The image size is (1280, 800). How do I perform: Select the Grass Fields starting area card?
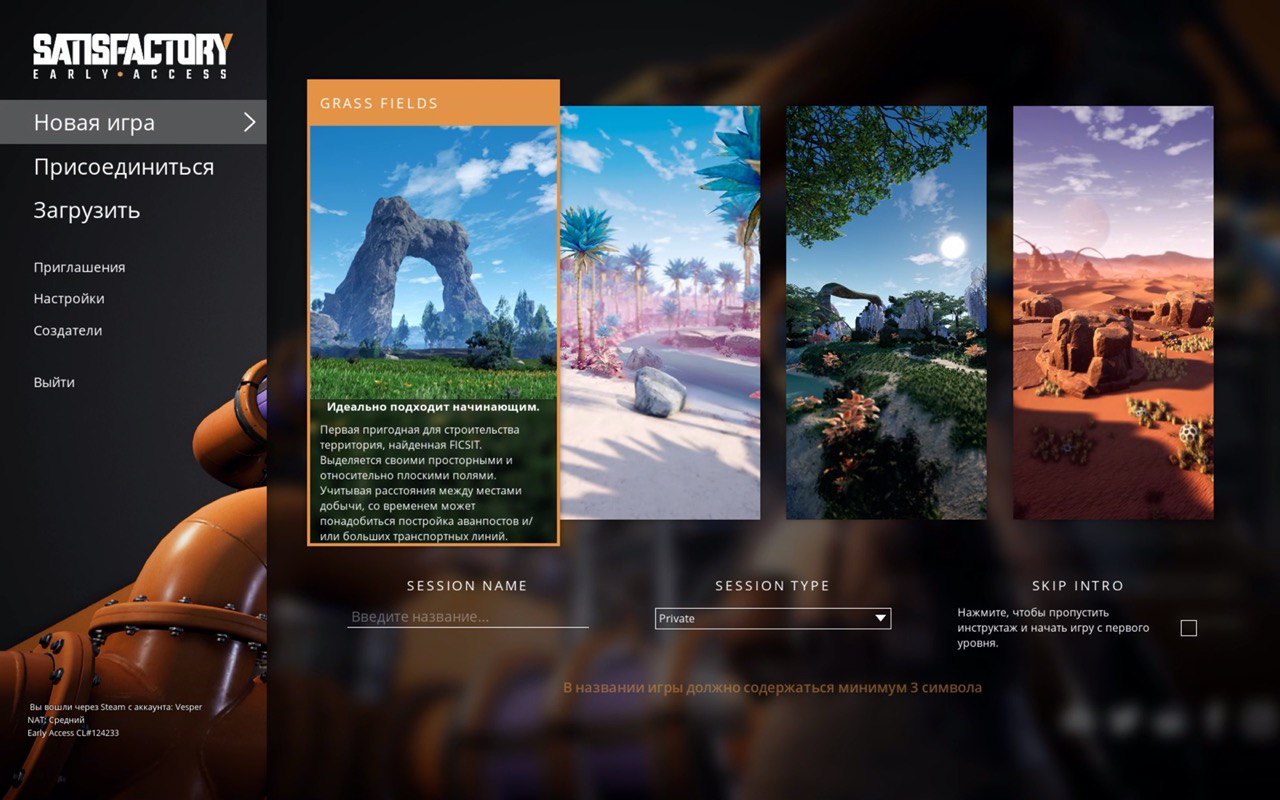[433, 312]
